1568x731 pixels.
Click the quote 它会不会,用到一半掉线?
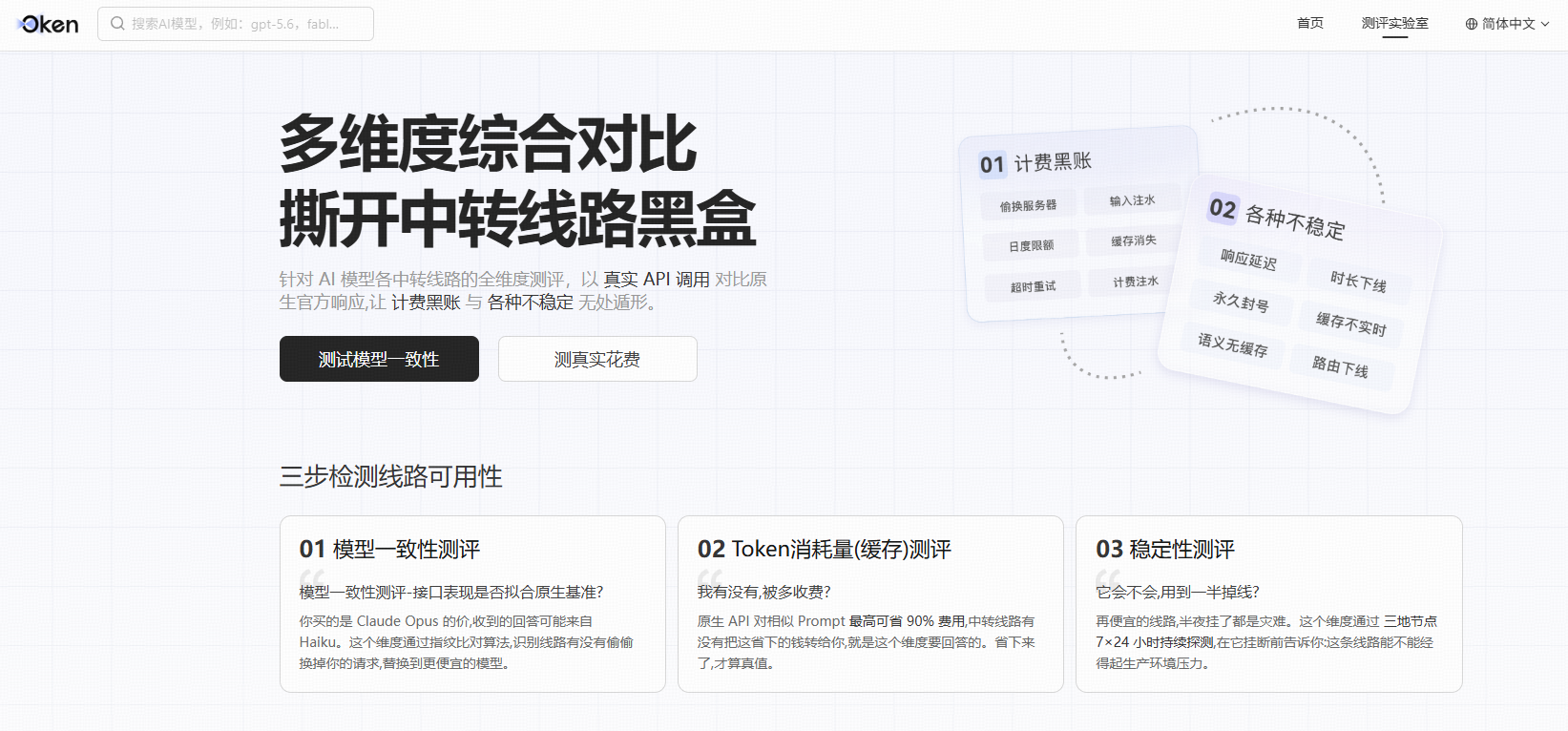[1178, 593]
